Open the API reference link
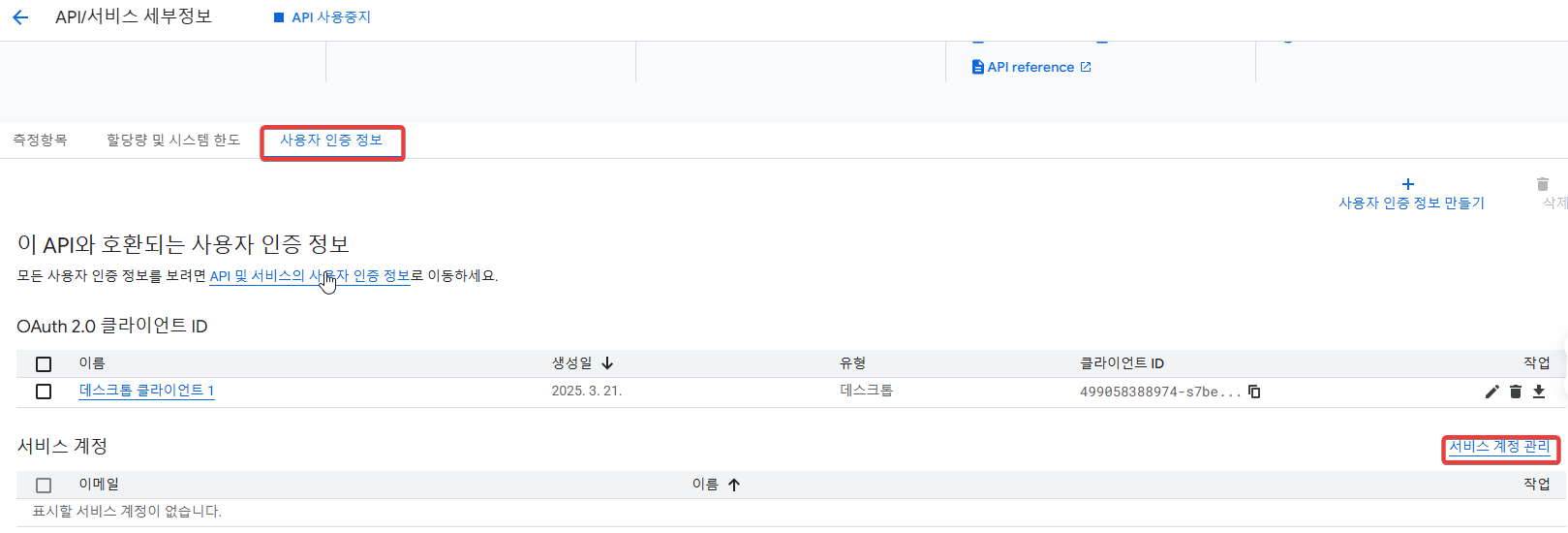Screen dimensions: 1568x533 click(1030, 67)
